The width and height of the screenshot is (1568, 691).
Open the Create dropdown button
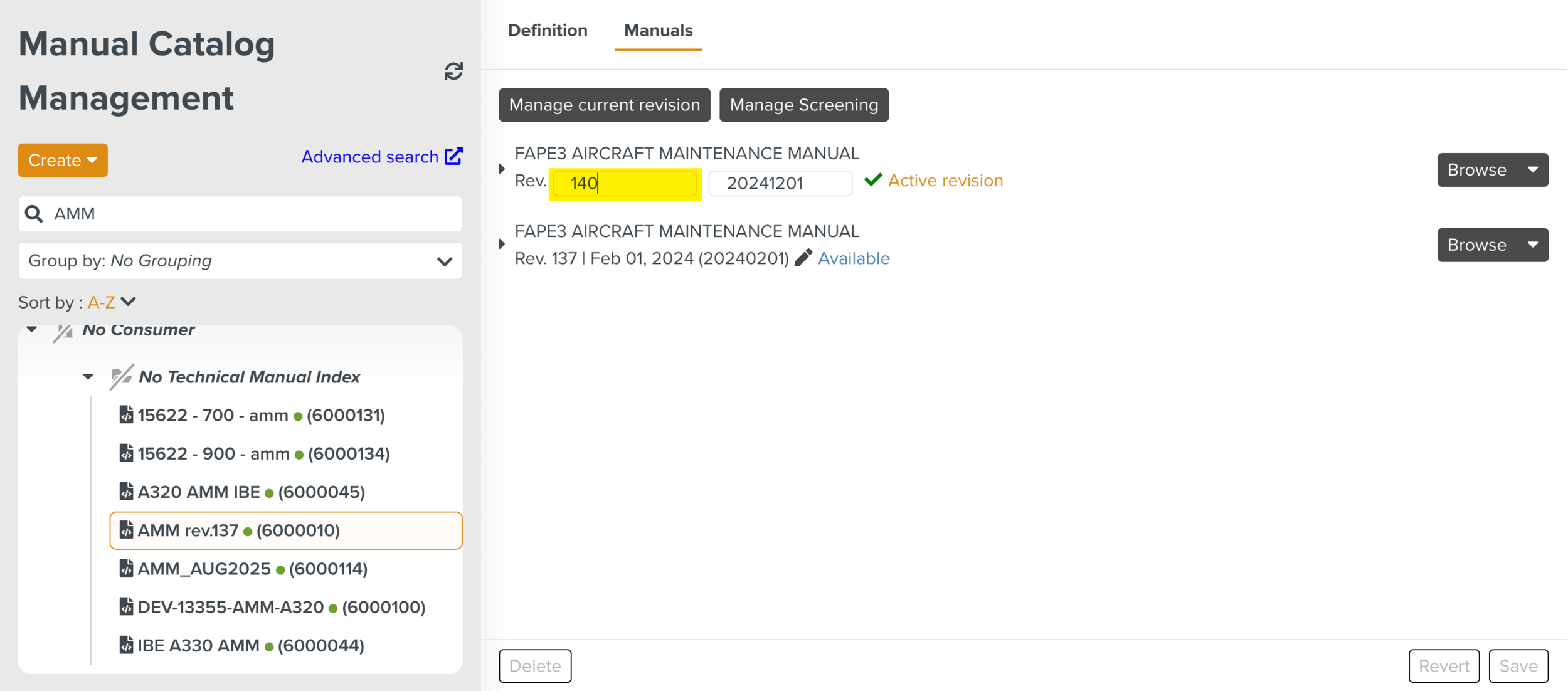63,161
